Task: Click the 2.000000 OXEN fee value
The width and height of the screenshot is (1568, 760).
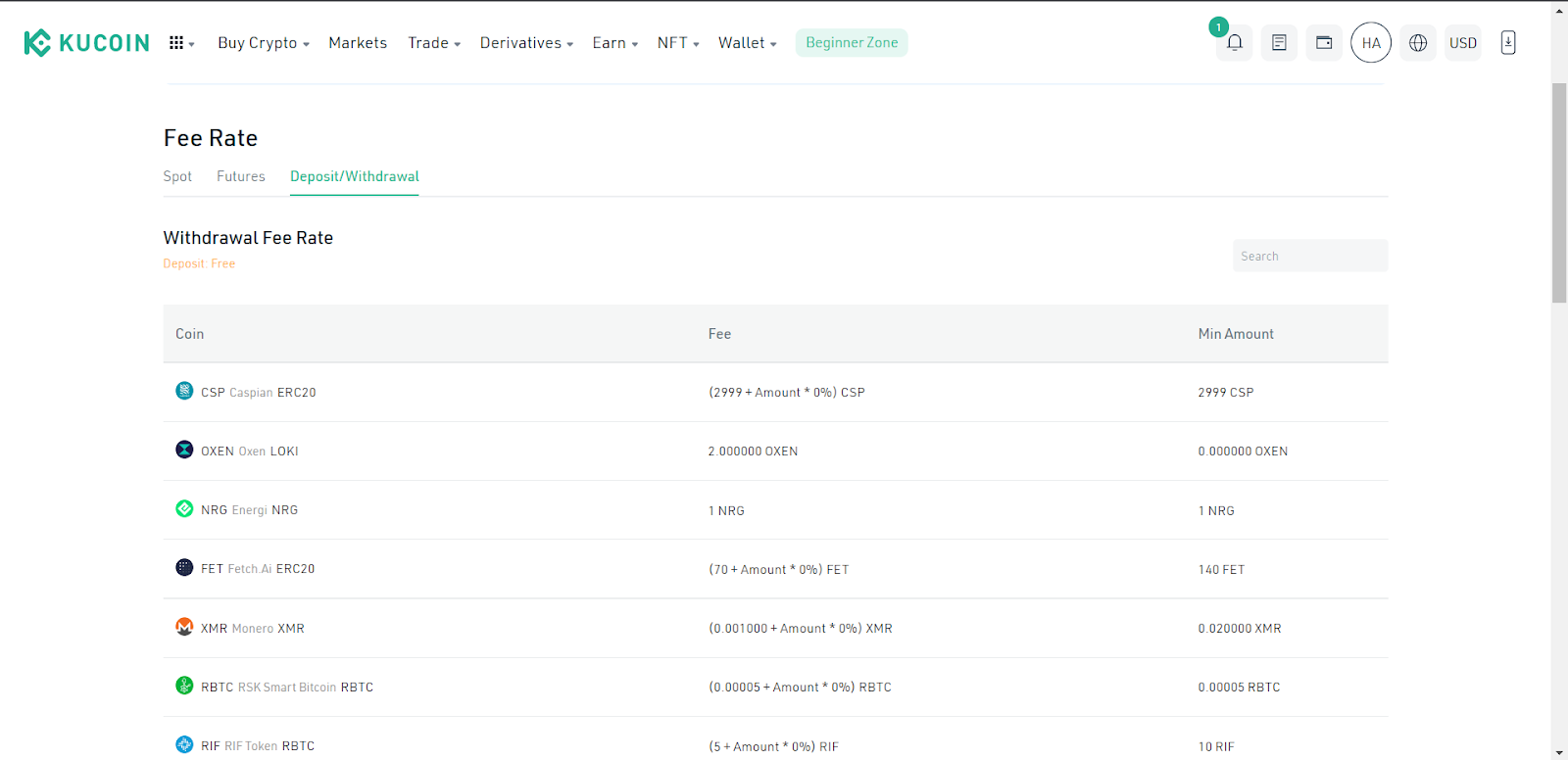Action: [x=754, y=451]
